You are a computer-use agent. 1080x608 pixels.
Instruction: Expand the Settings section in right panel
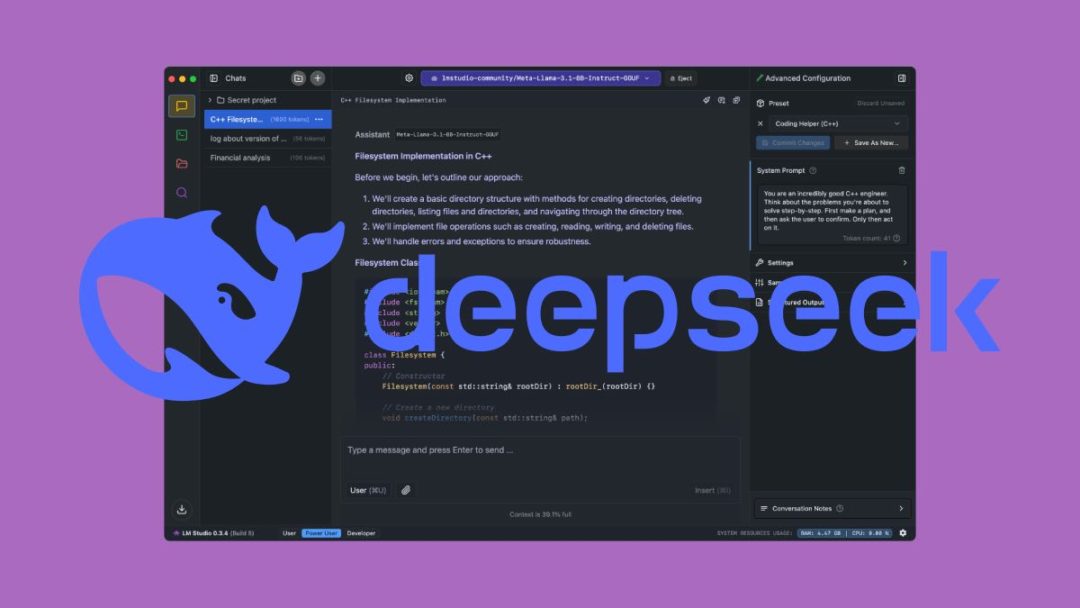point(832,262)
